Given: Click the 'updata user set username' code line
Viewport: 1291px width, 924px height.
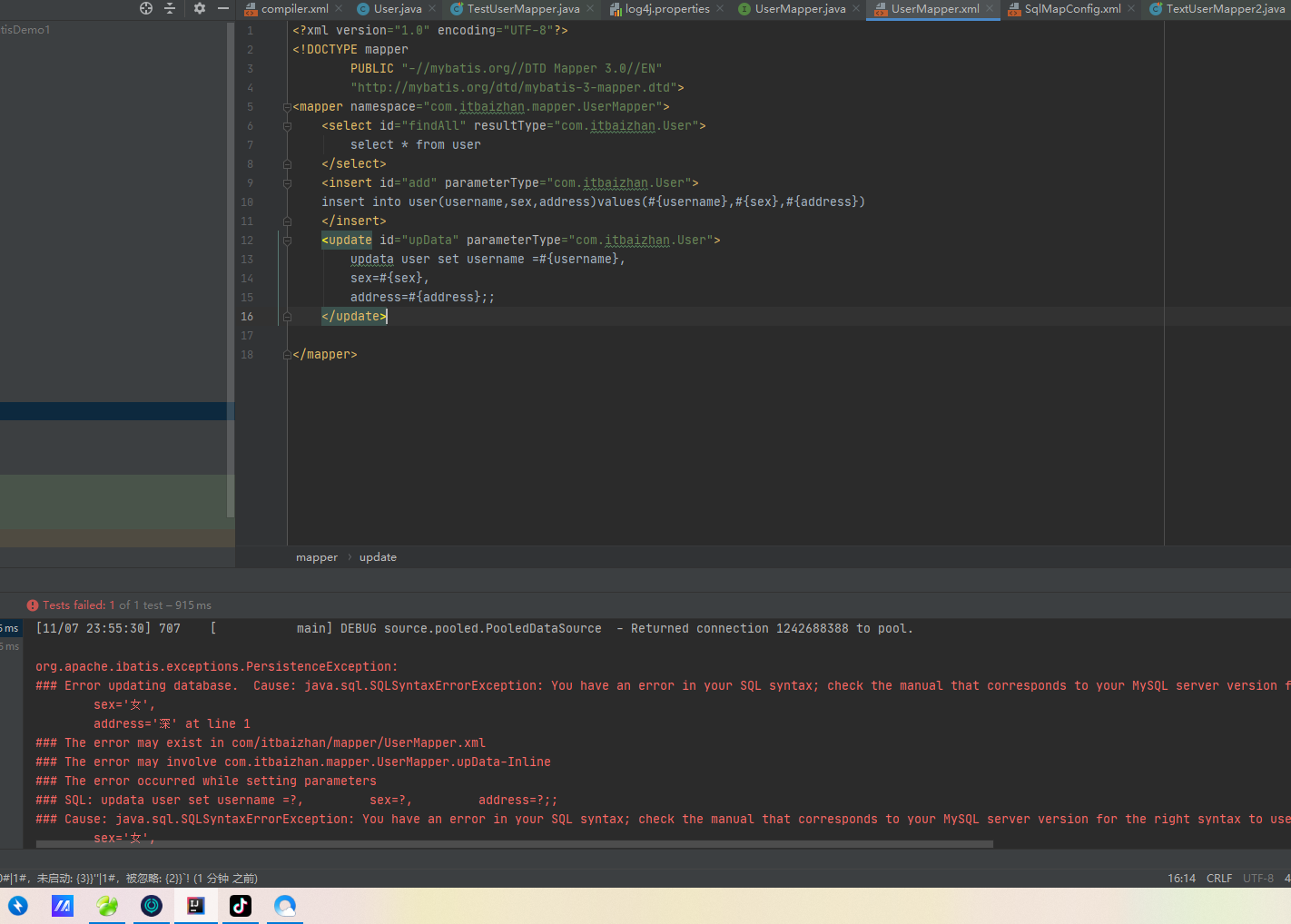Looking at the screenshot, I should (x=488, y=260).
